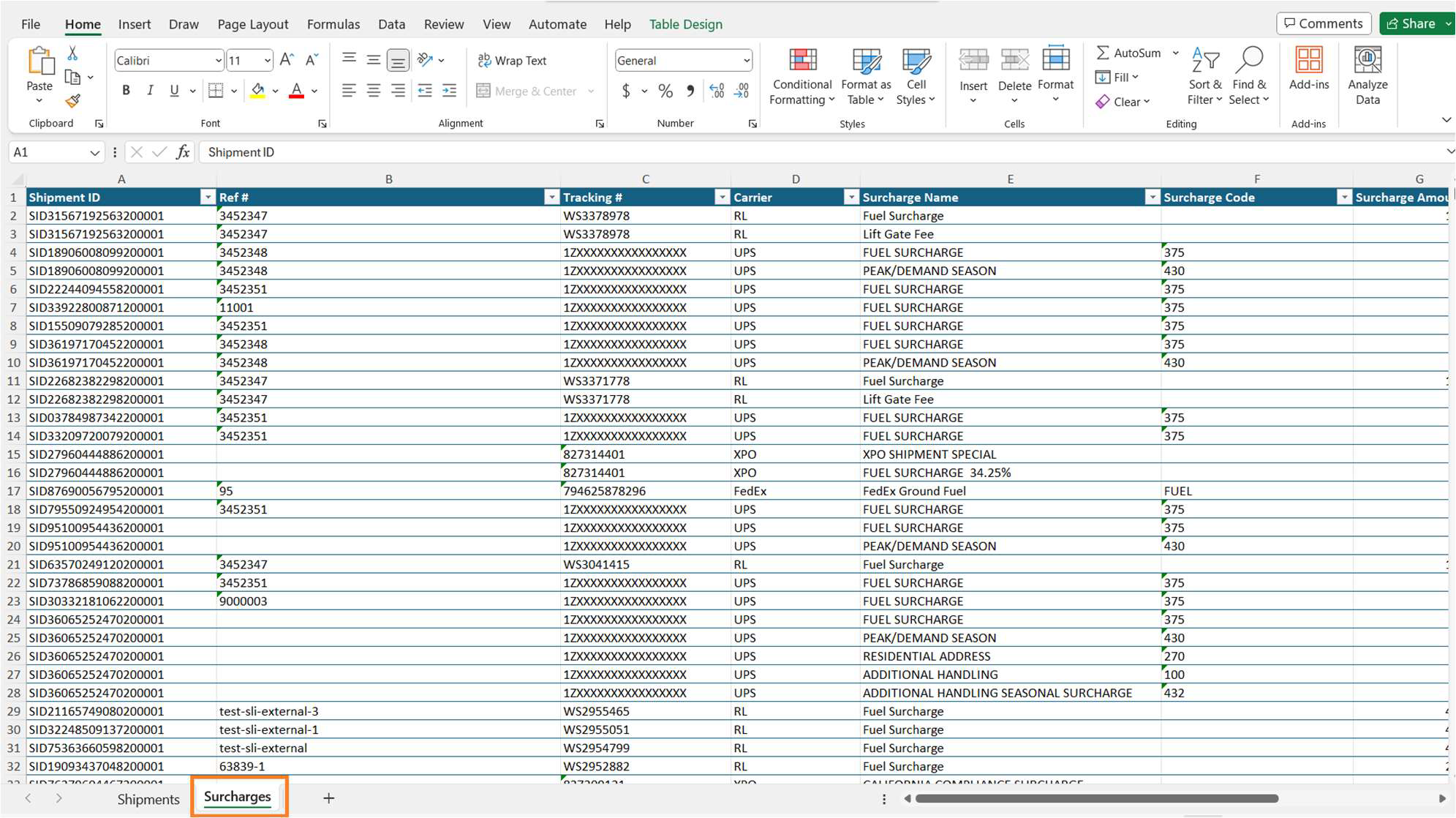Viewport: 1456px width, 818px height.
Task: Open Surcharge Code filter dropdown
Action: [x=1343, y=198]
